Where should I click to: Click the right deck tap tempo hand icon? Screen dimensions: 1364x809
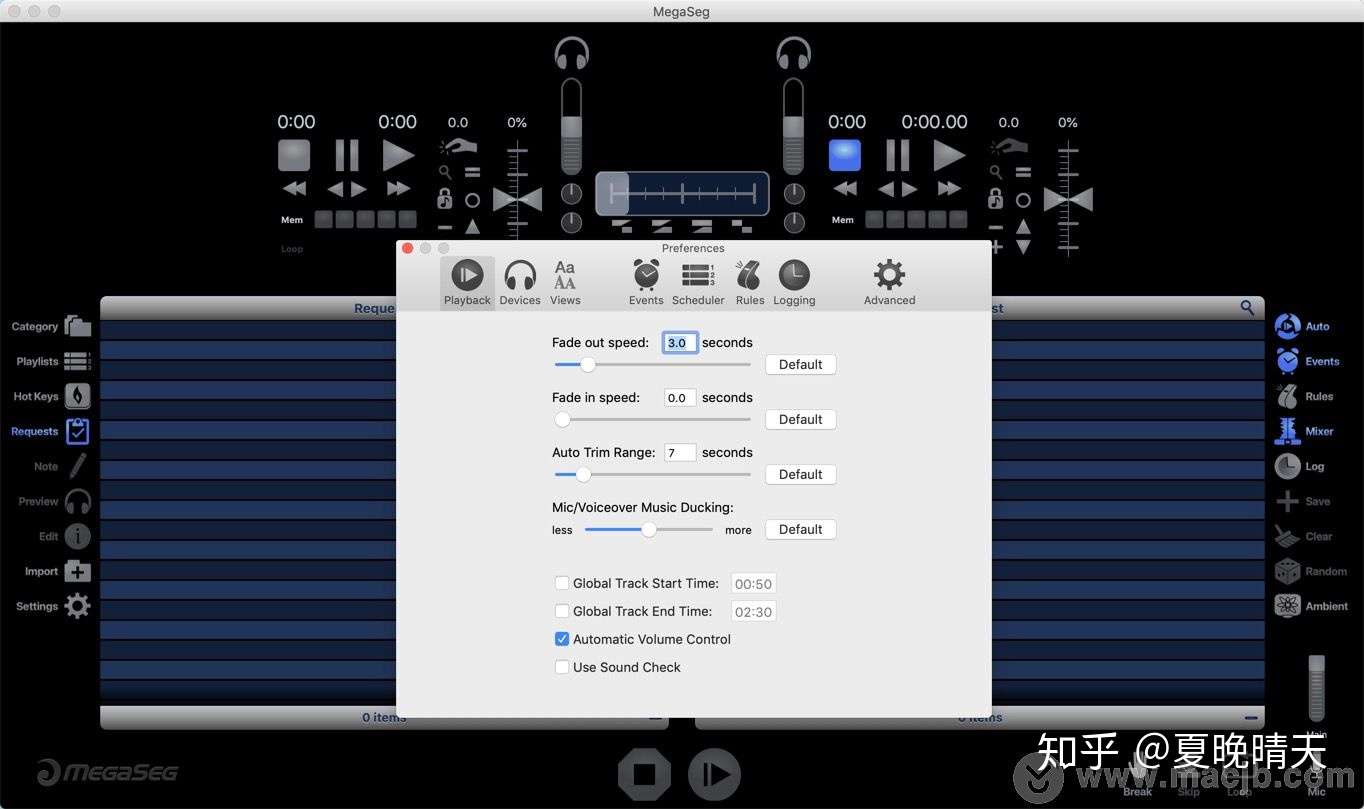coord(1009,147)
